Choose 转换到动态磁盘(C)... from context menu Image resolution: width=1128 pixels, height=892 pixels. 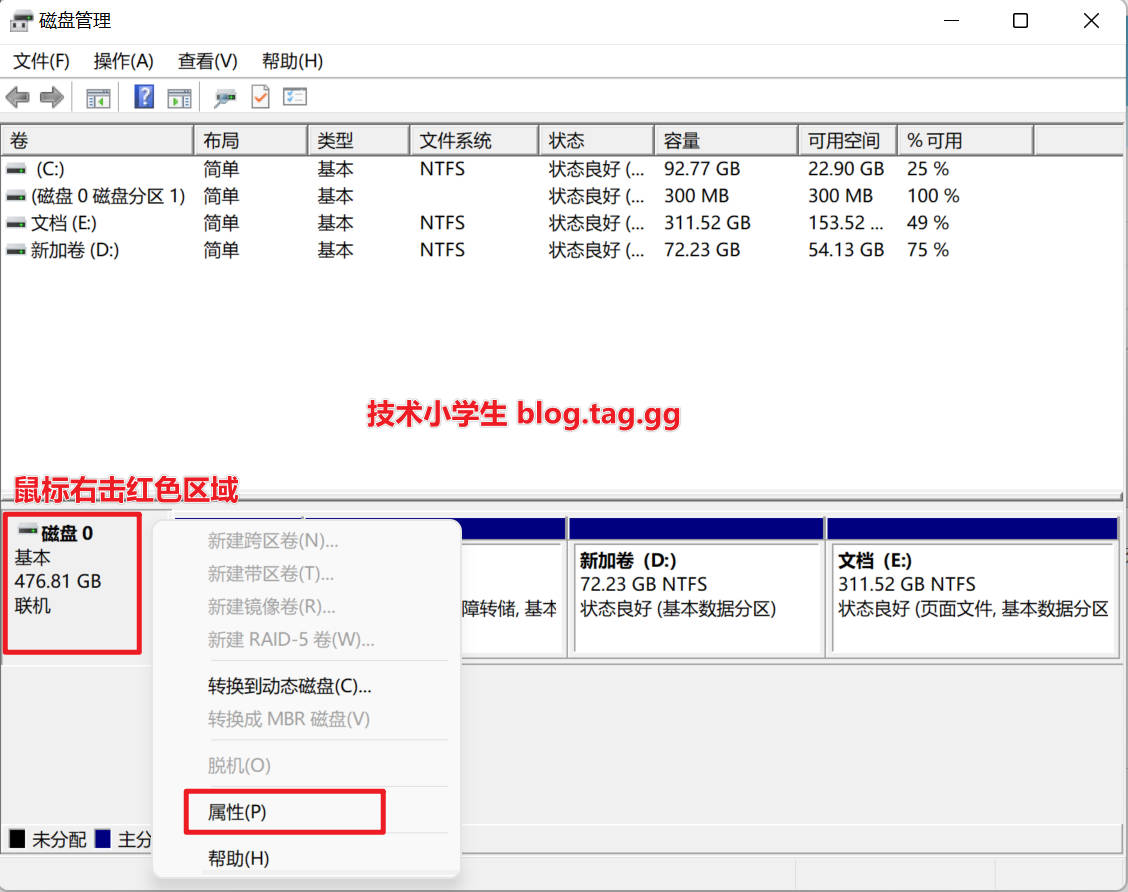coord(289,686)
